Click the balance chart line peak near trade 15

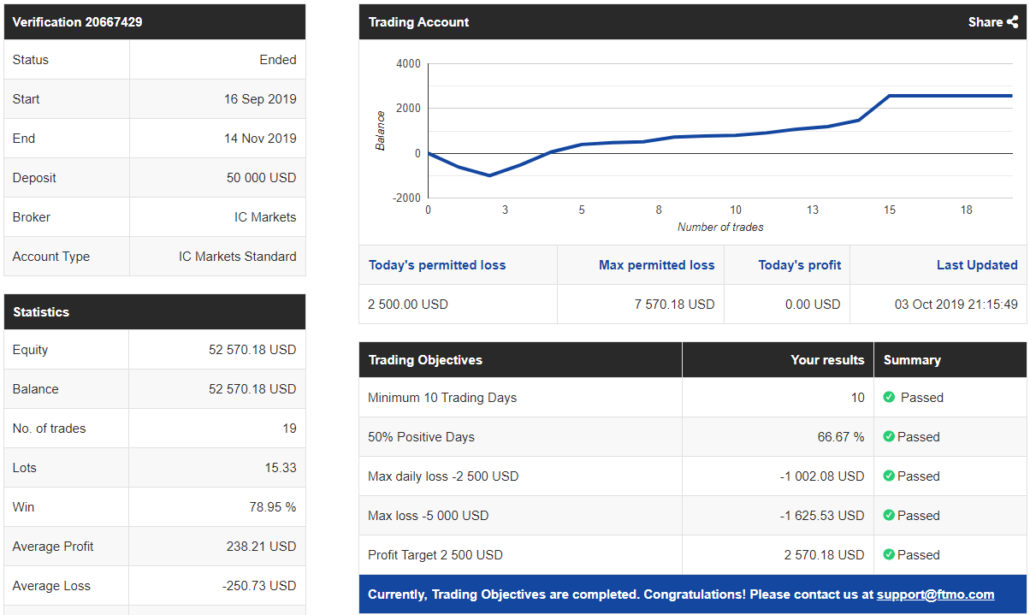(x=890, y=96)
